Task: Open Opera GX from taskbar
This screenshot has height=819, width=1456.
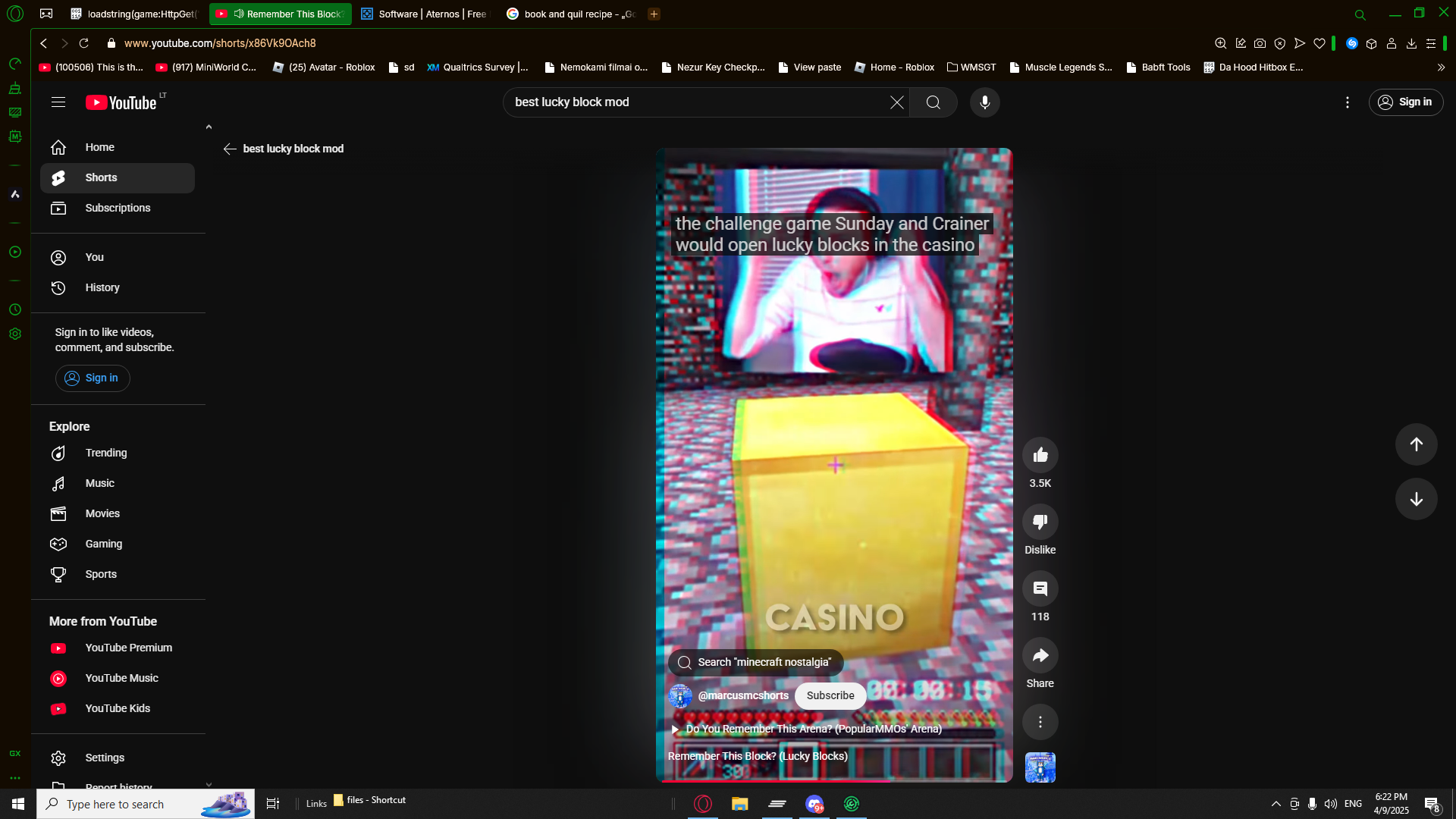Action: click(703, 804)
